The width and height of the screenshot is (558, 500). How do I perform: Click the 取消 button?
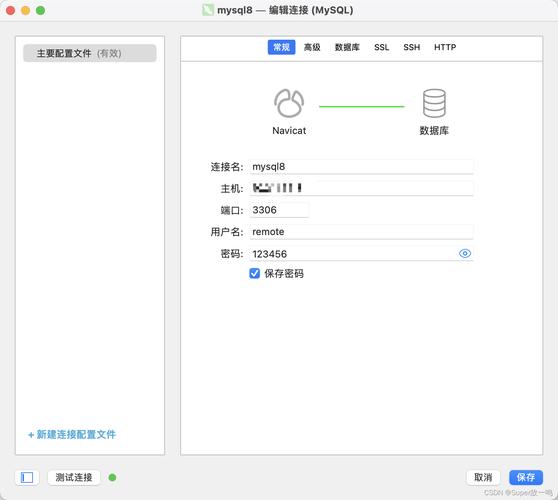tap(483, 477)
